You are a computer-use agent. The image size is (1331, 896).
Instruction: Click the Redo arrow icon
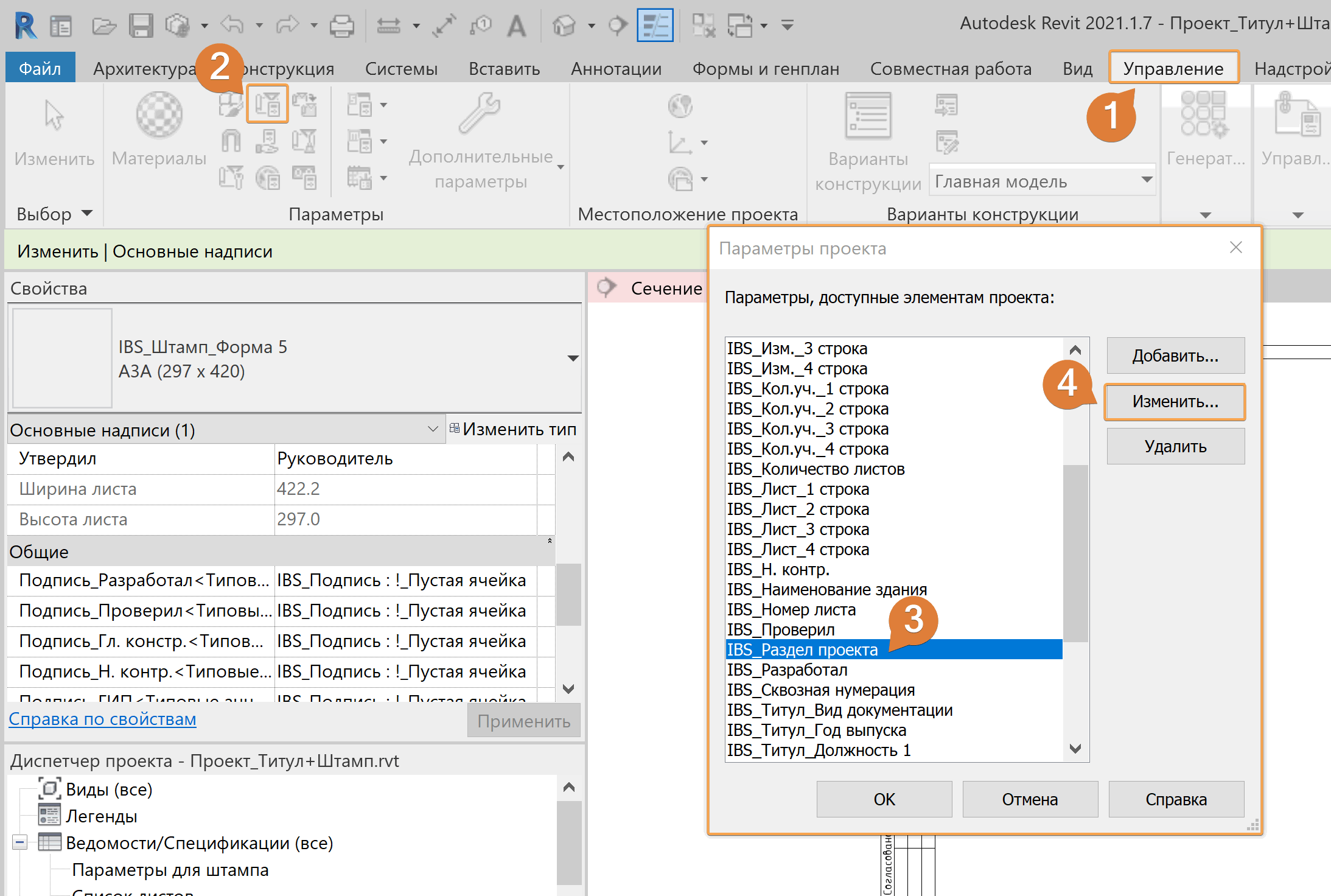pos(287,25)
